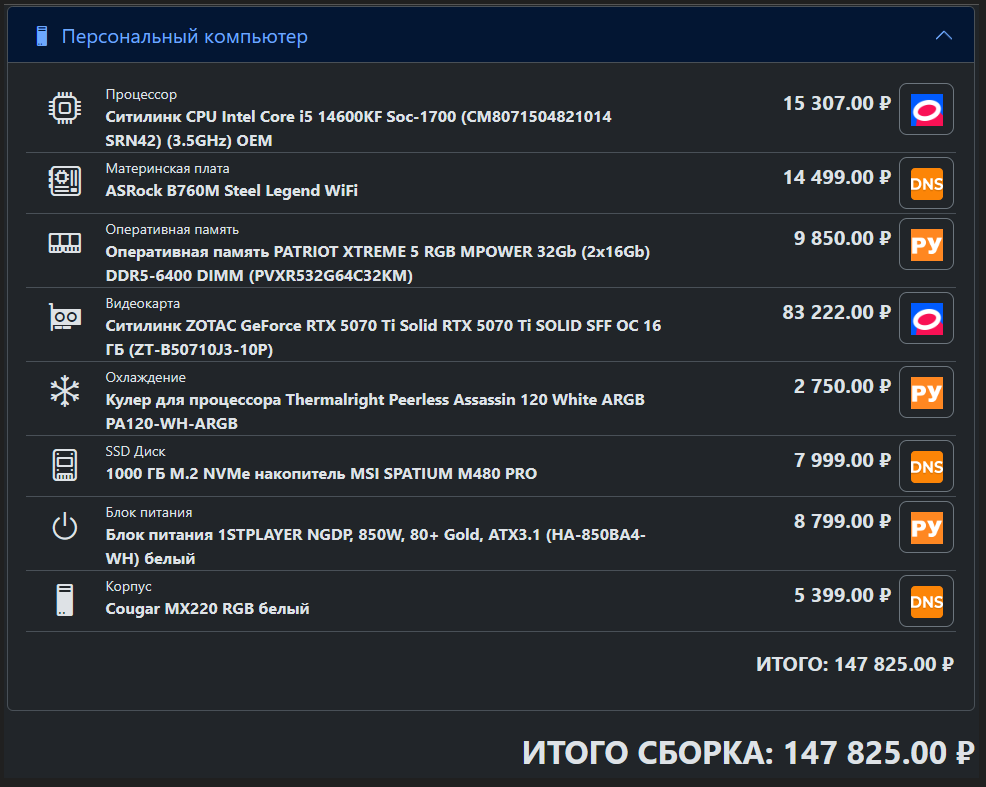Open 1STPLAYER NGDP 850W power supply link
Image resolution: width=986 pixels, height=787 pixels.
(x=375, y=546)
